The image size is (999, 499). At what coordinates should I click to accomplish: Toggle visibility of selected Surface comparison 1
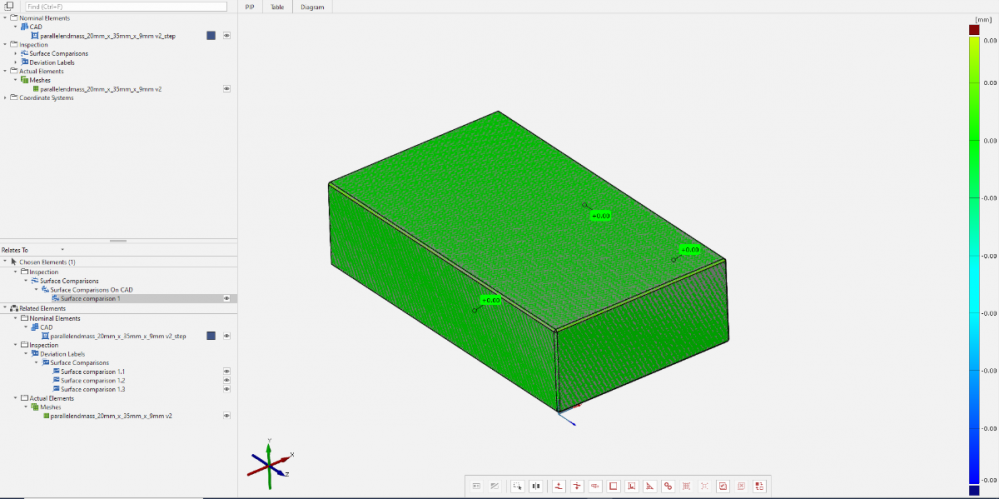[227, 298]
